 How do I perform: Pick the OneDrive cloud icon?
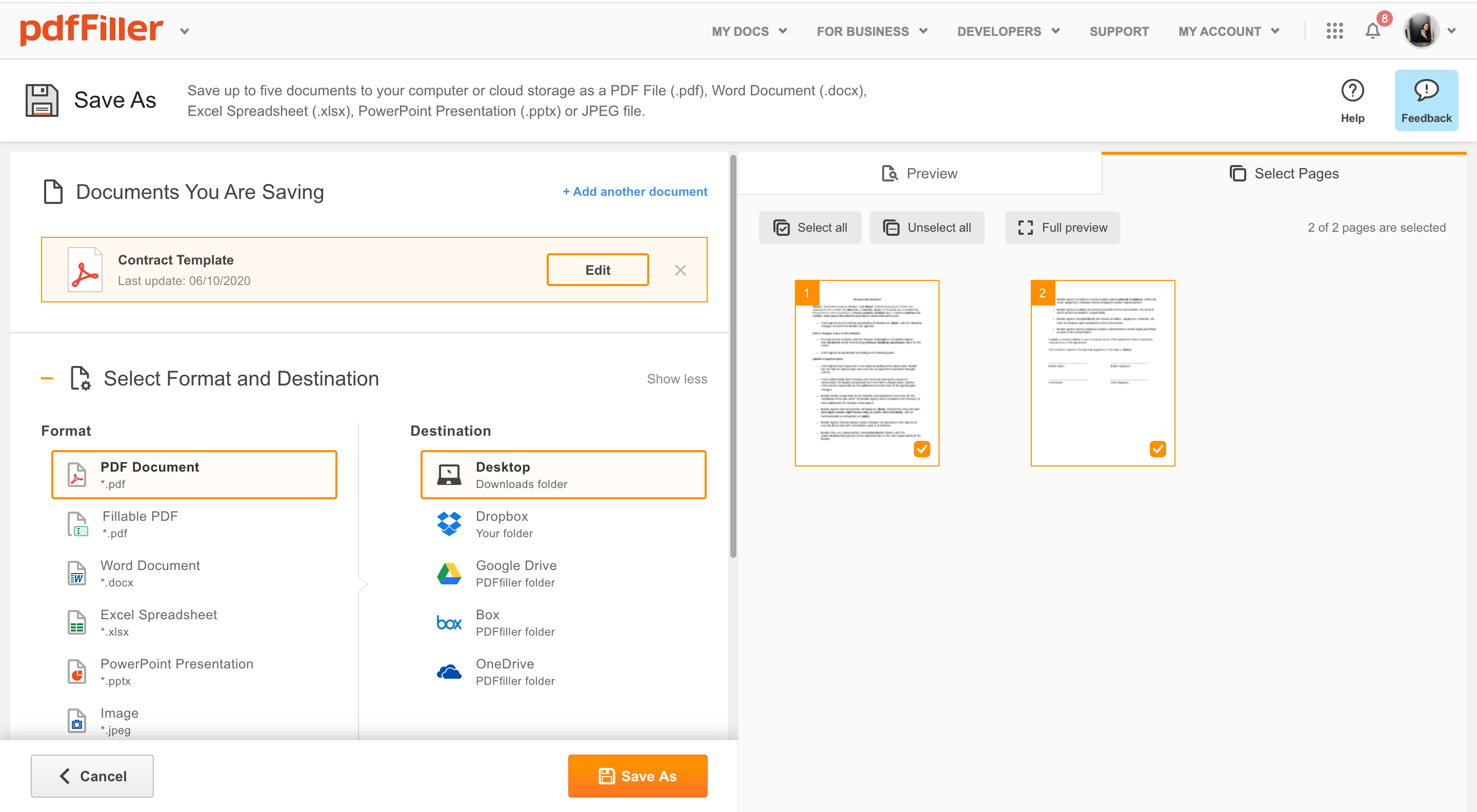[x=449, y=672]
